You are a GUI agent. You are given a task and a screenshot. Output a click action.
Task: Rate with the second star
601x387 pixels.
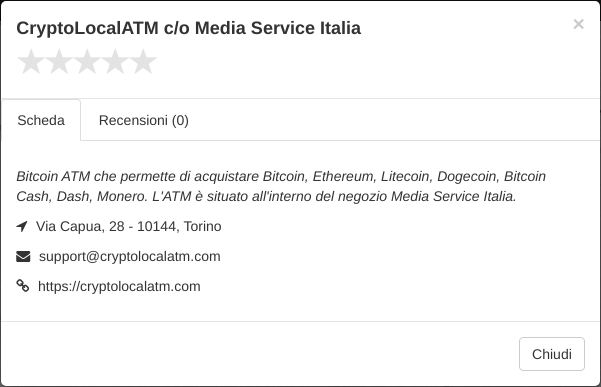click(59, 62)
